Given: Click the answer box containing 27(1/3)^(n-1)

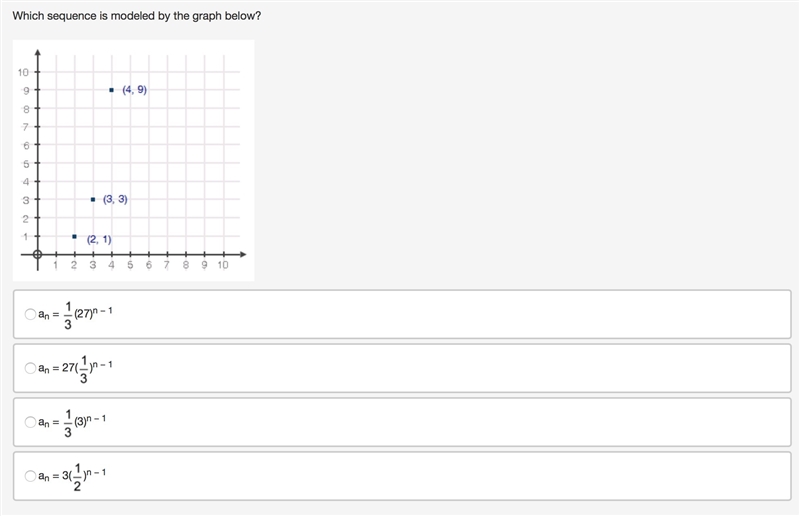Looking at the screenshot, I should coord(402,368).
